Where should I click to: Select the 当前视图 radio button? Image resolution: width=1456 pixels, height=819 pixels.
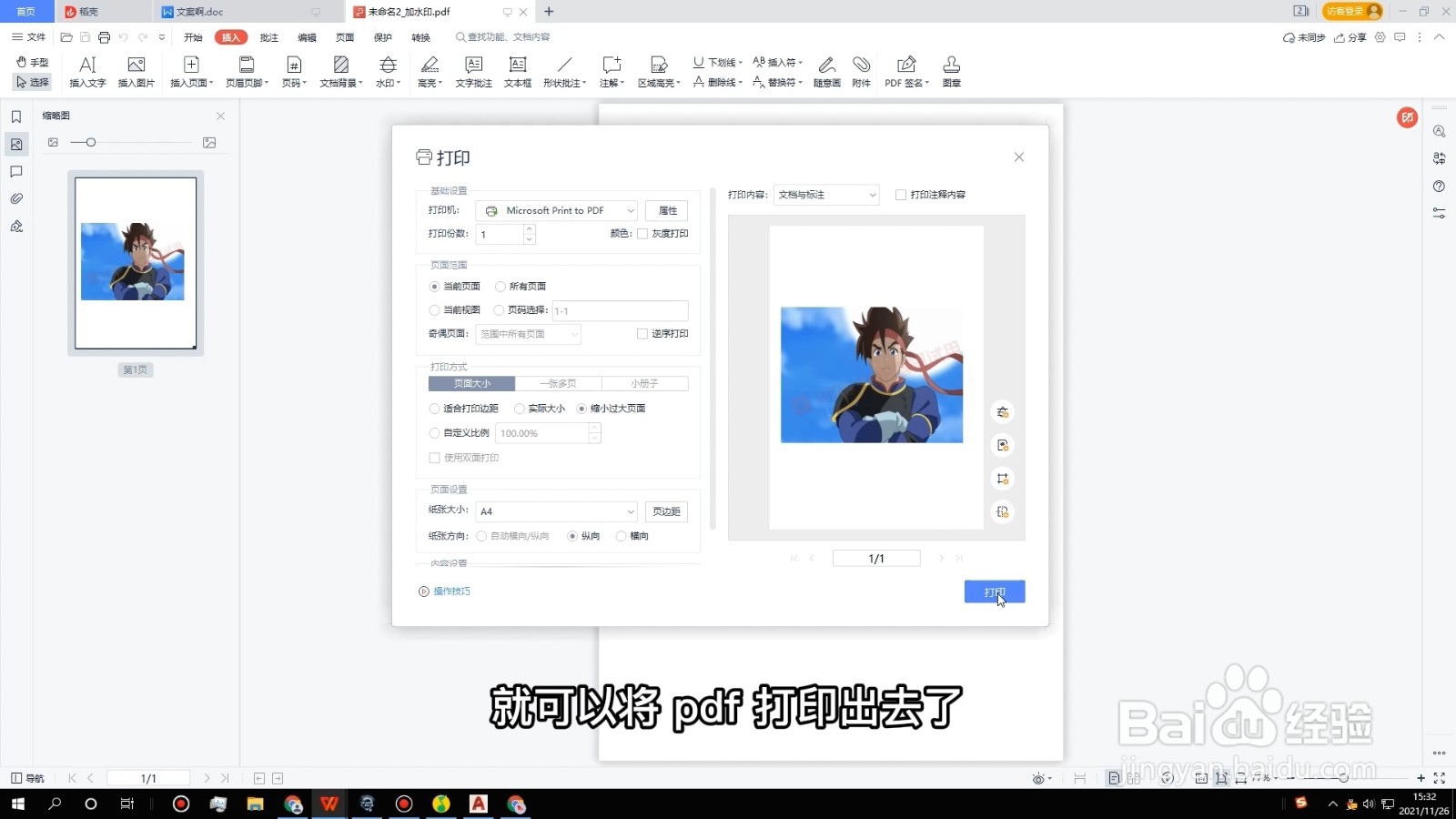tap(434, 310)
